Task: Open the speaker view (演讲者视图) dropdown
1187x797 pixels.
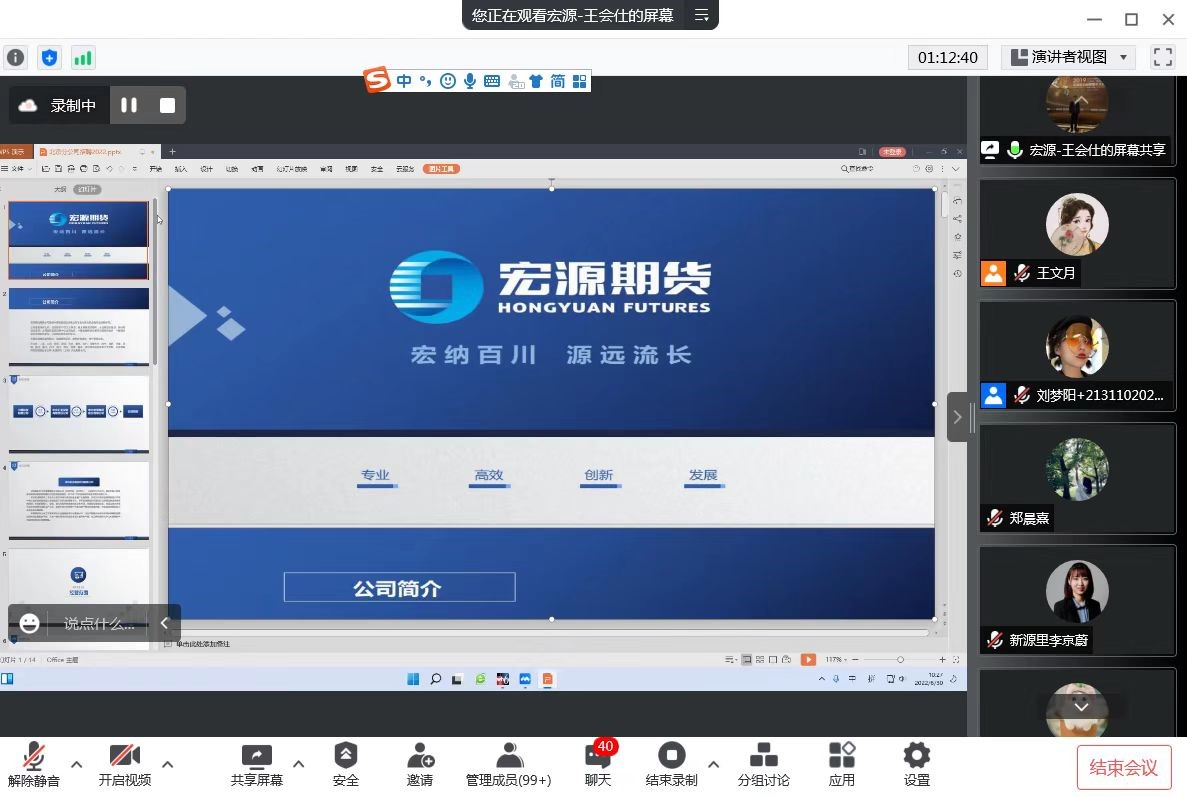Action: pos(1069,58)
